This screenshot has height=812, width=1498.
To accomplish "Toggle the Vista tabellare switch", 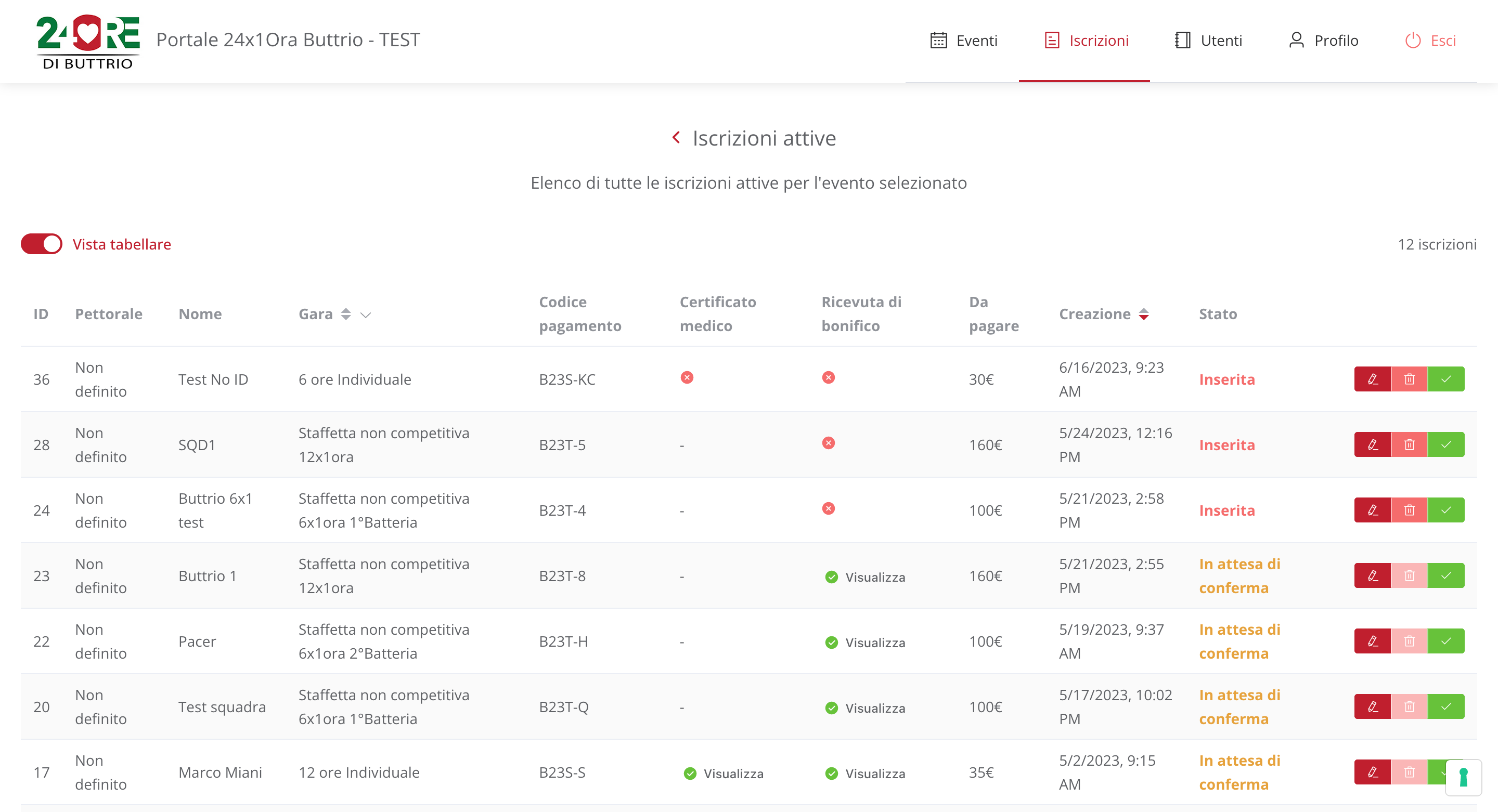I will pos(41,244).
